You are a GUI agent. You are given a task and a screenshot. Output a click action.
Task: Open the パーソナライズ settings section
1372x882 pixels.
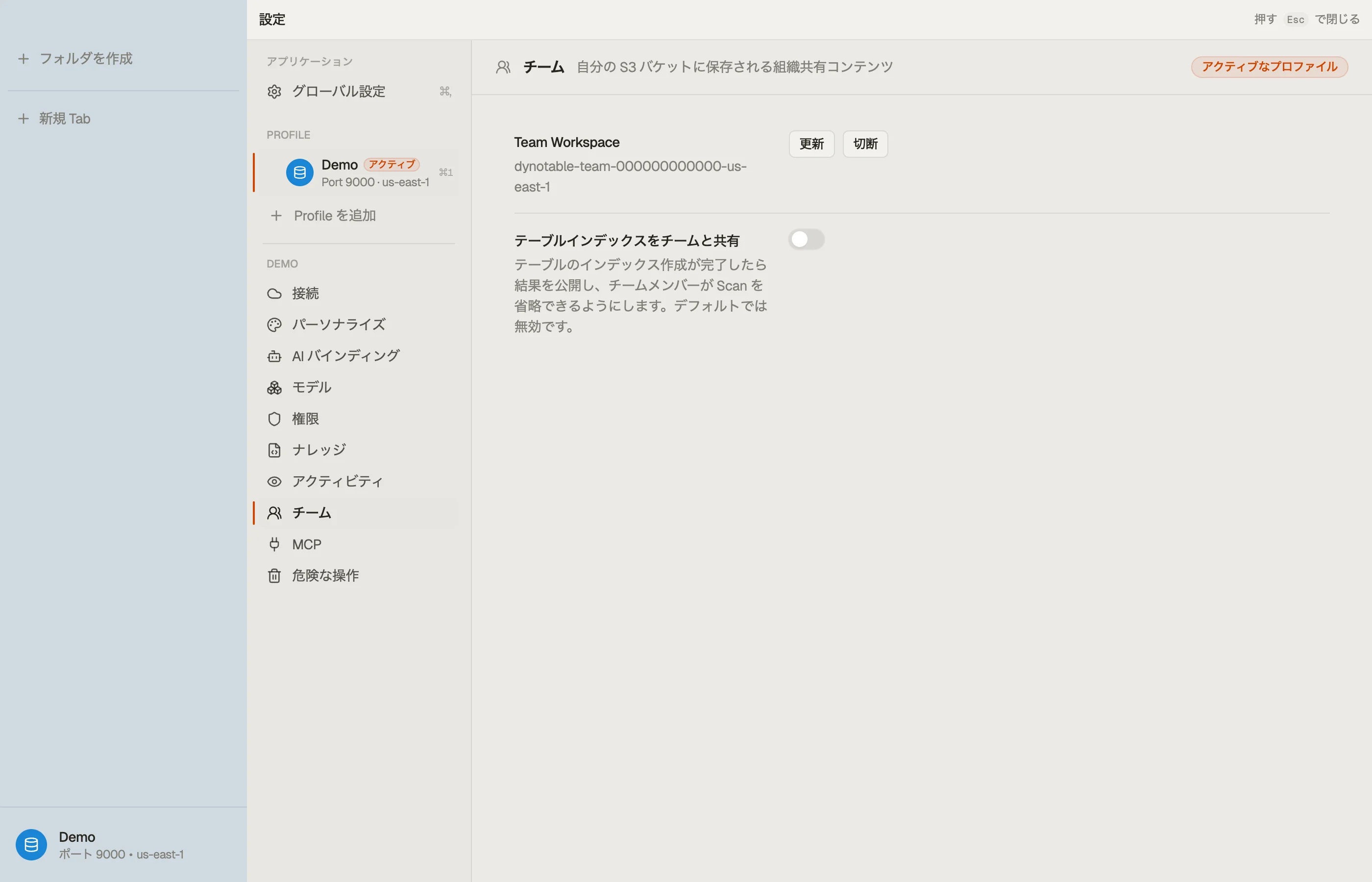359,325
